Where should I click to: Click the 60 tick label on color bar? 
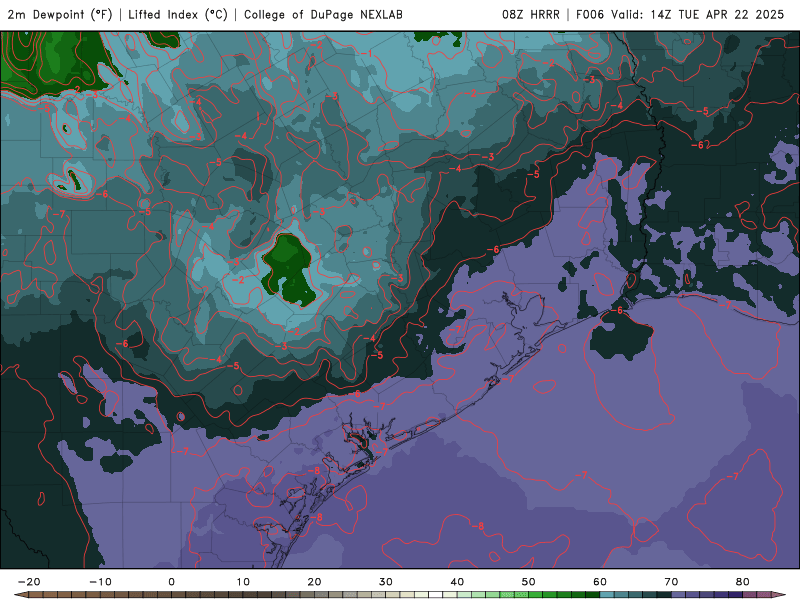(x=600, y=582)
